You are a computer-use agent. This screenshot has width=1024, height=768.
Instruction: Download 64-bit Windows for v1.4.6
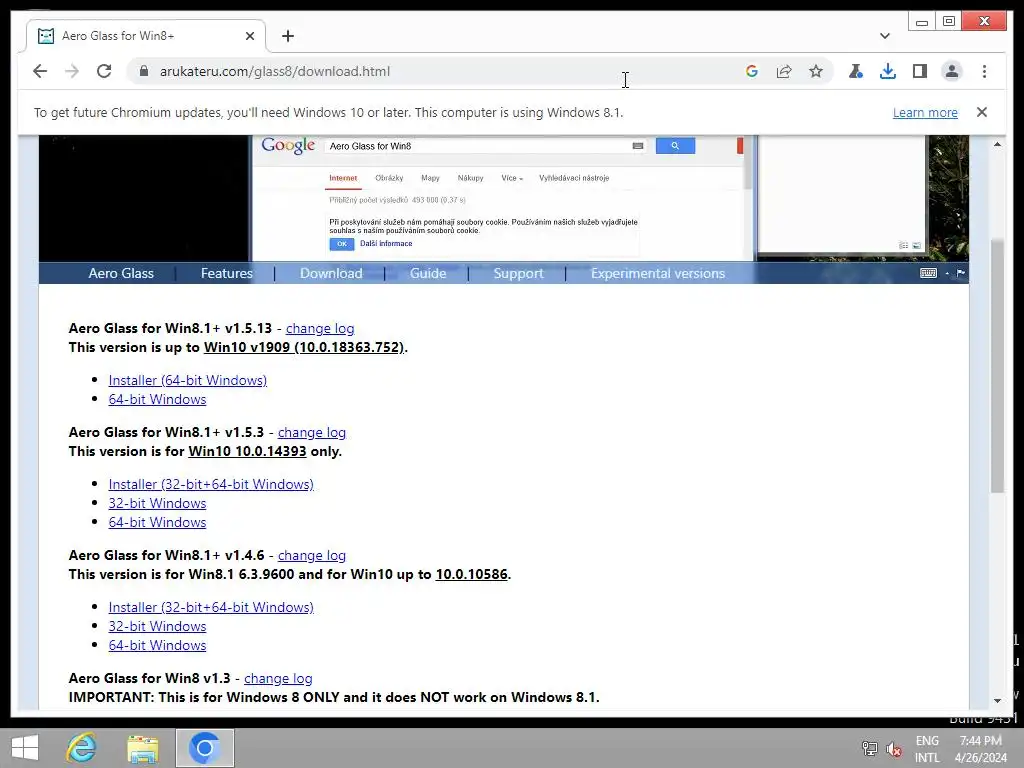coord(157,645)
